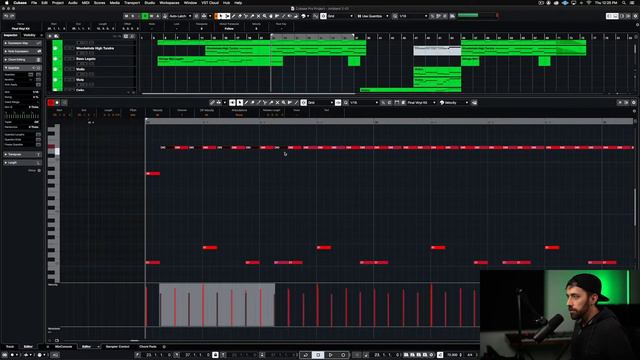Image resolution: width=640 pixels, height=360 pixels.
Task: Click the Wi-Fi icon in macOS menu bar
Action: point(588,2)
